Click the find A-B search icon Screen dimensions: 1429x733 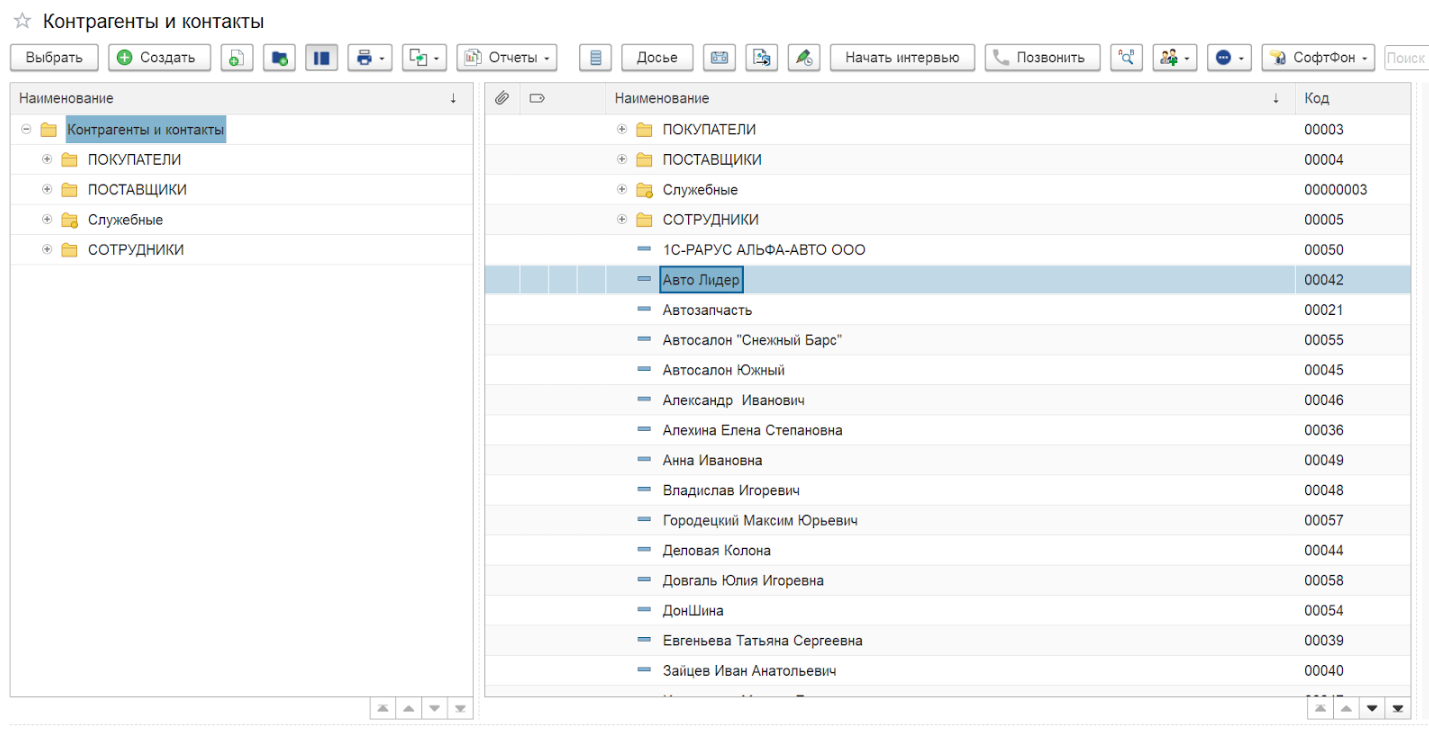(x=1126, y=58)
